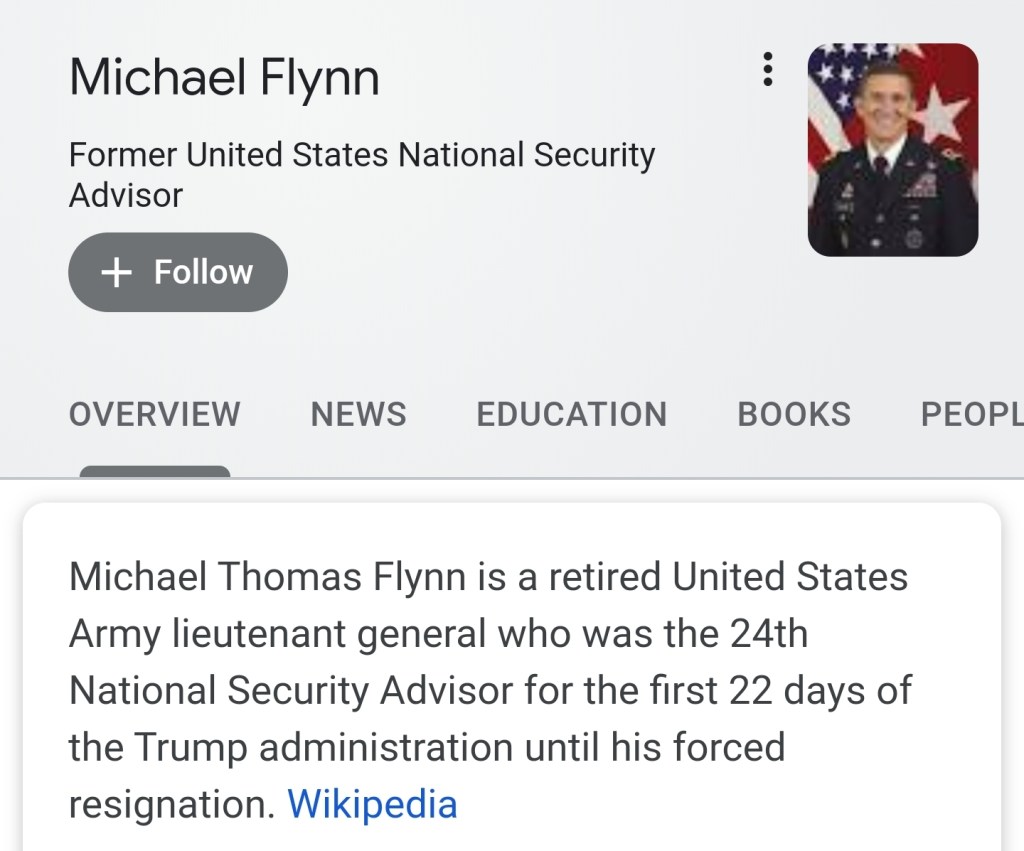Click the Michael Flynn title heading
This screenshot has height=851, width=1024.
(224, 77)
